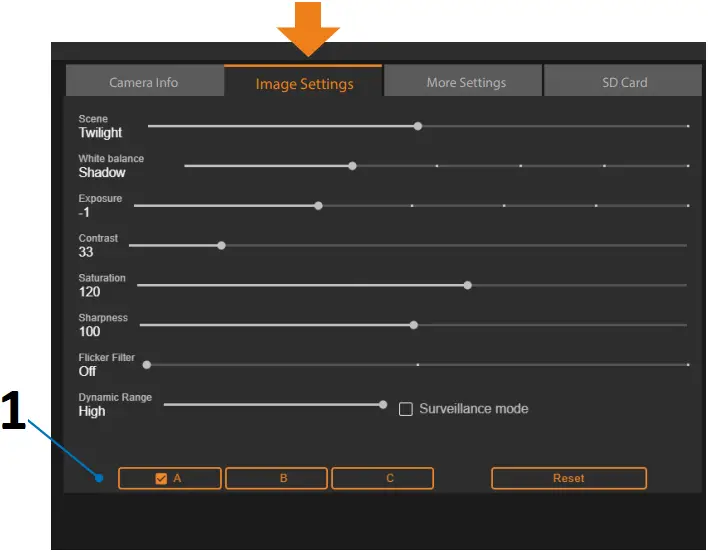The height and width of the screenshot is (552, 708).
Task: Click the Contrast slider handle
Action: [221, 245]
